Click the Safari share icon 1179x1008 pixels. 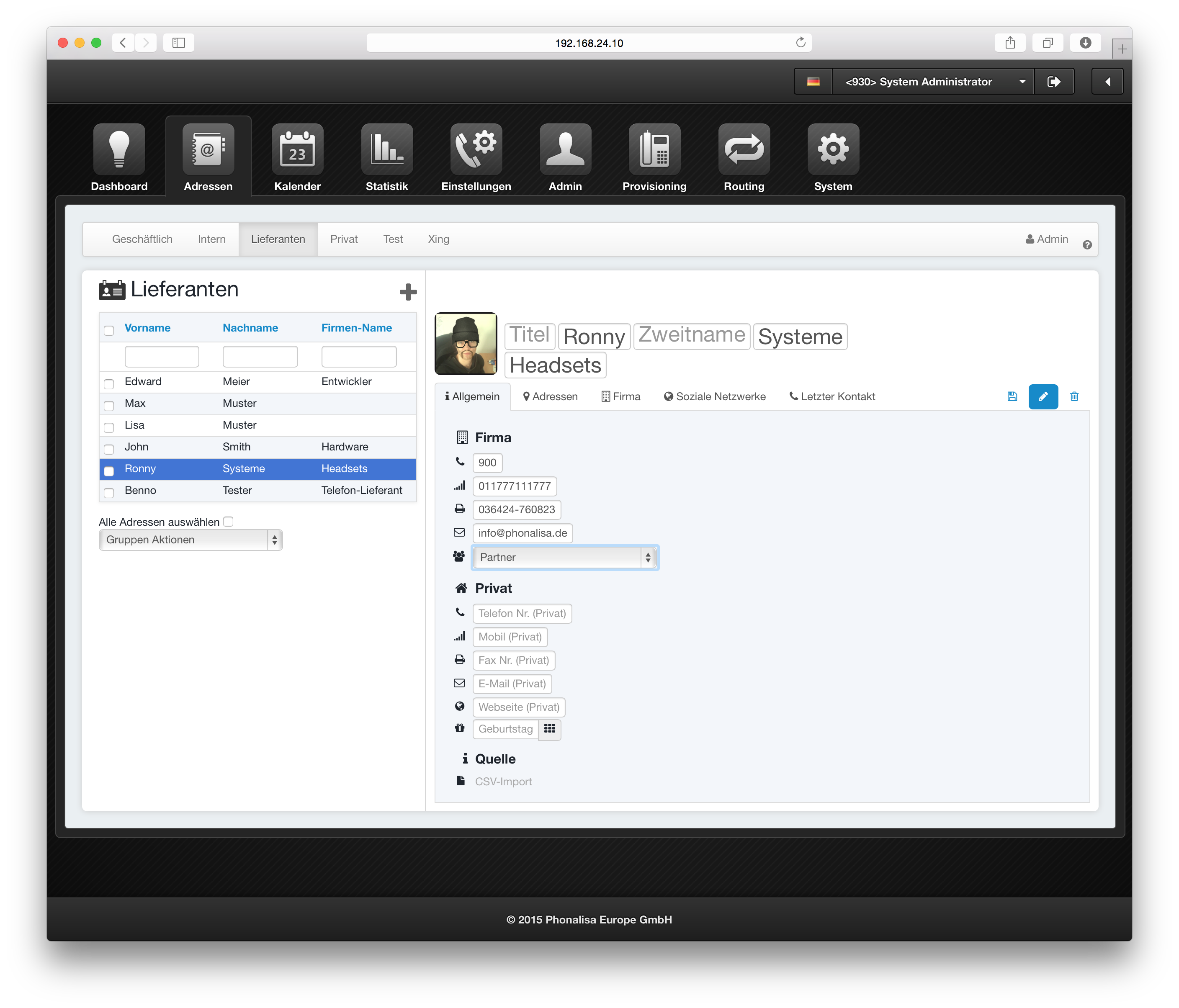click(x=1010, y=43)
